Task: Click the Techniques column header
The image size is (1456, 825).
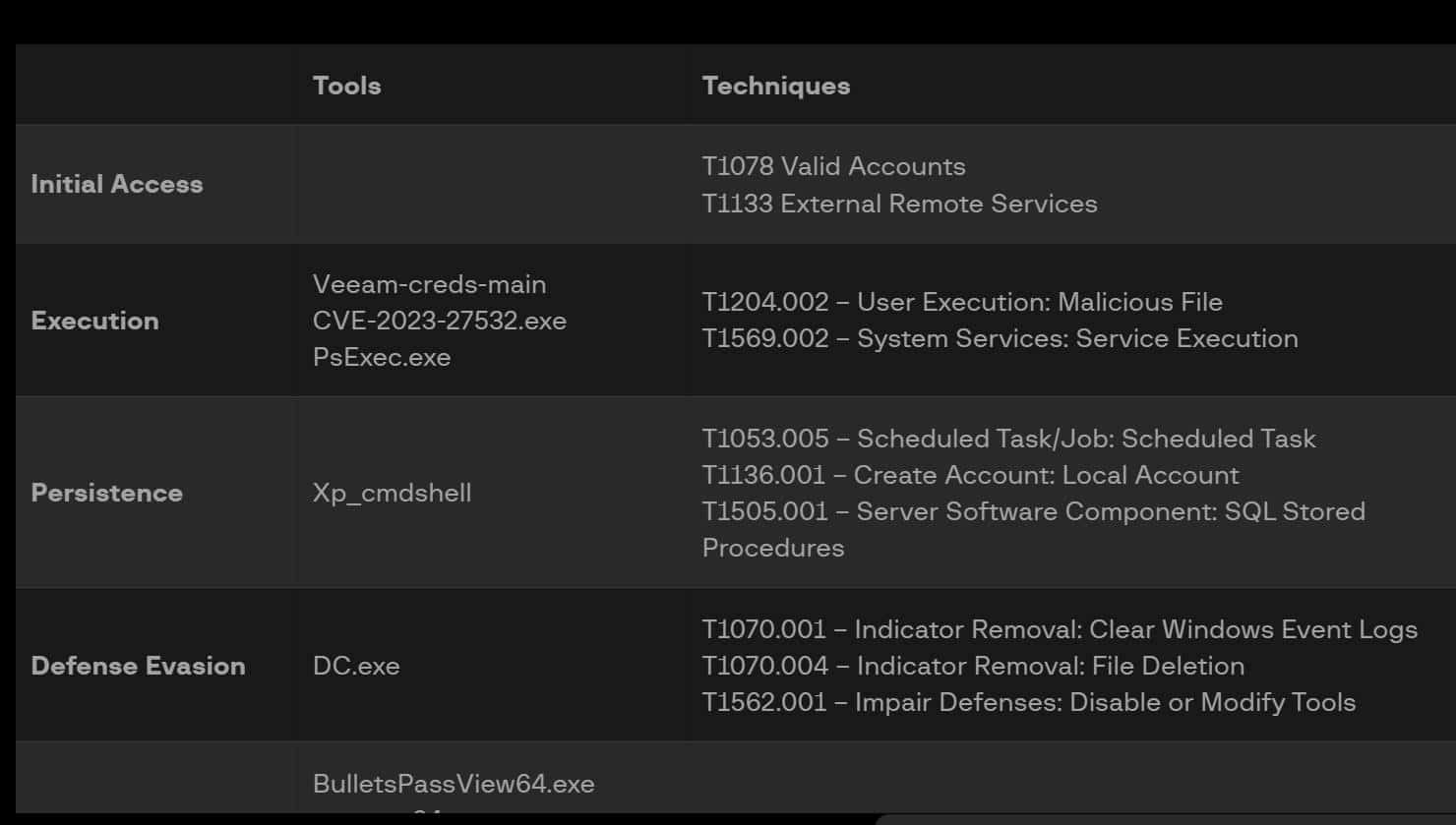Action: pyautogui.click(x=775, y=86)
